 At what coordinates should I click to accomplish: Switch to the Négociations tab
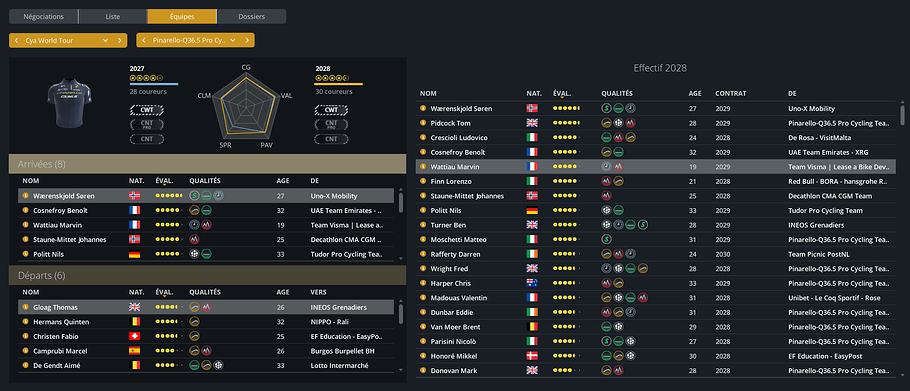pyautogui.click(x=44, y=16)
